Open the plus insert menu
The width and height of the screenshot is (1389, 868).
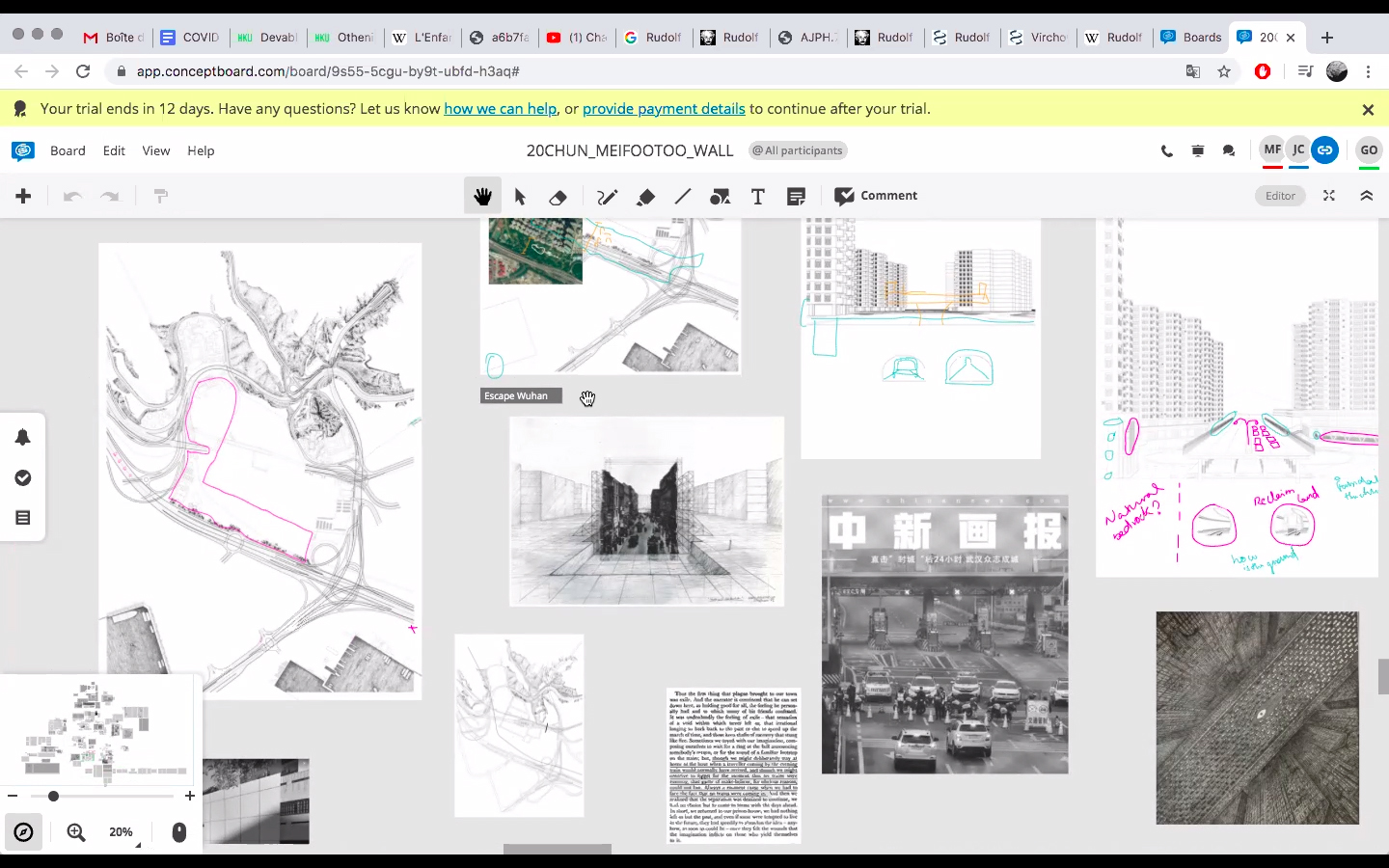(x=24, y=196)
